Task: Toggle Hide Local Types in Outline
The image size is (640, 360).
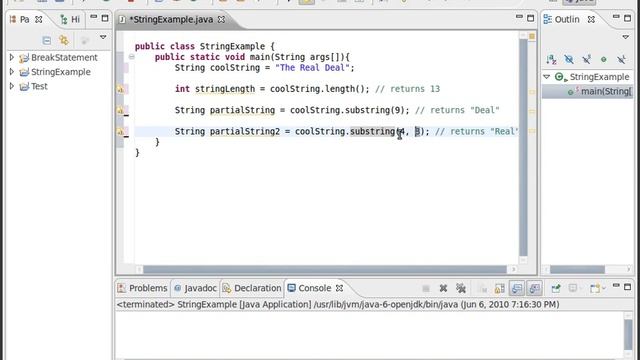Action: (621, 60)
